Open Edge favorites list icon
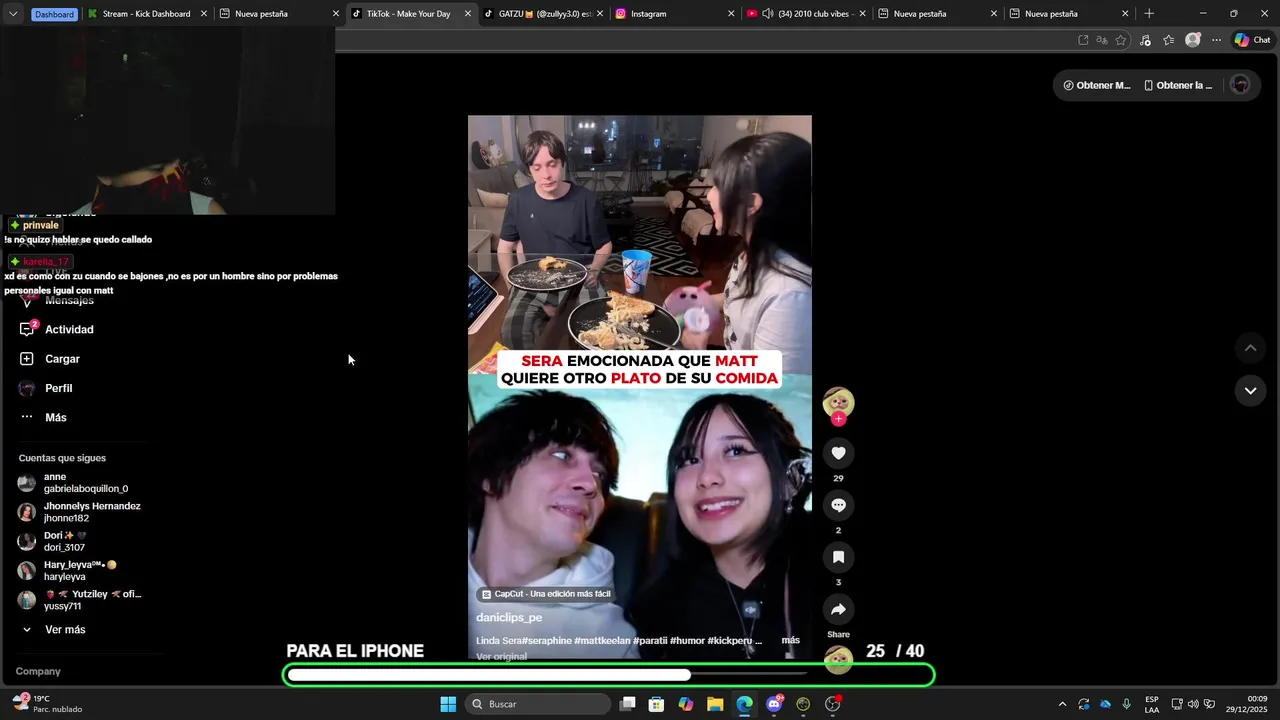1280x720 pixels. point(1168,40)
